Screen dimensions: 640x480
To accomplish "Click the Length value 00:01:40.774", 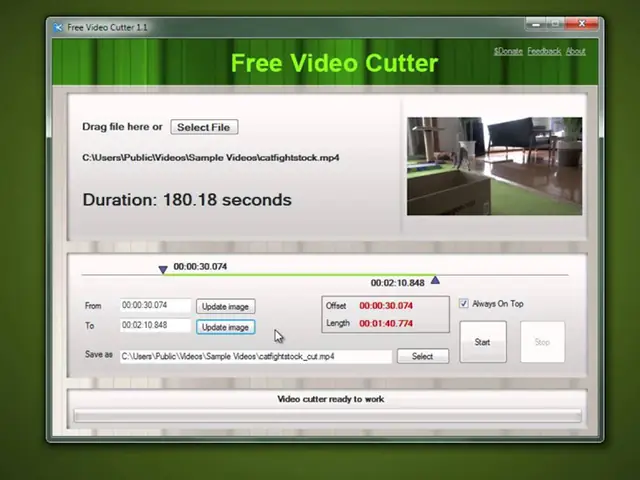I will (386, 324).
